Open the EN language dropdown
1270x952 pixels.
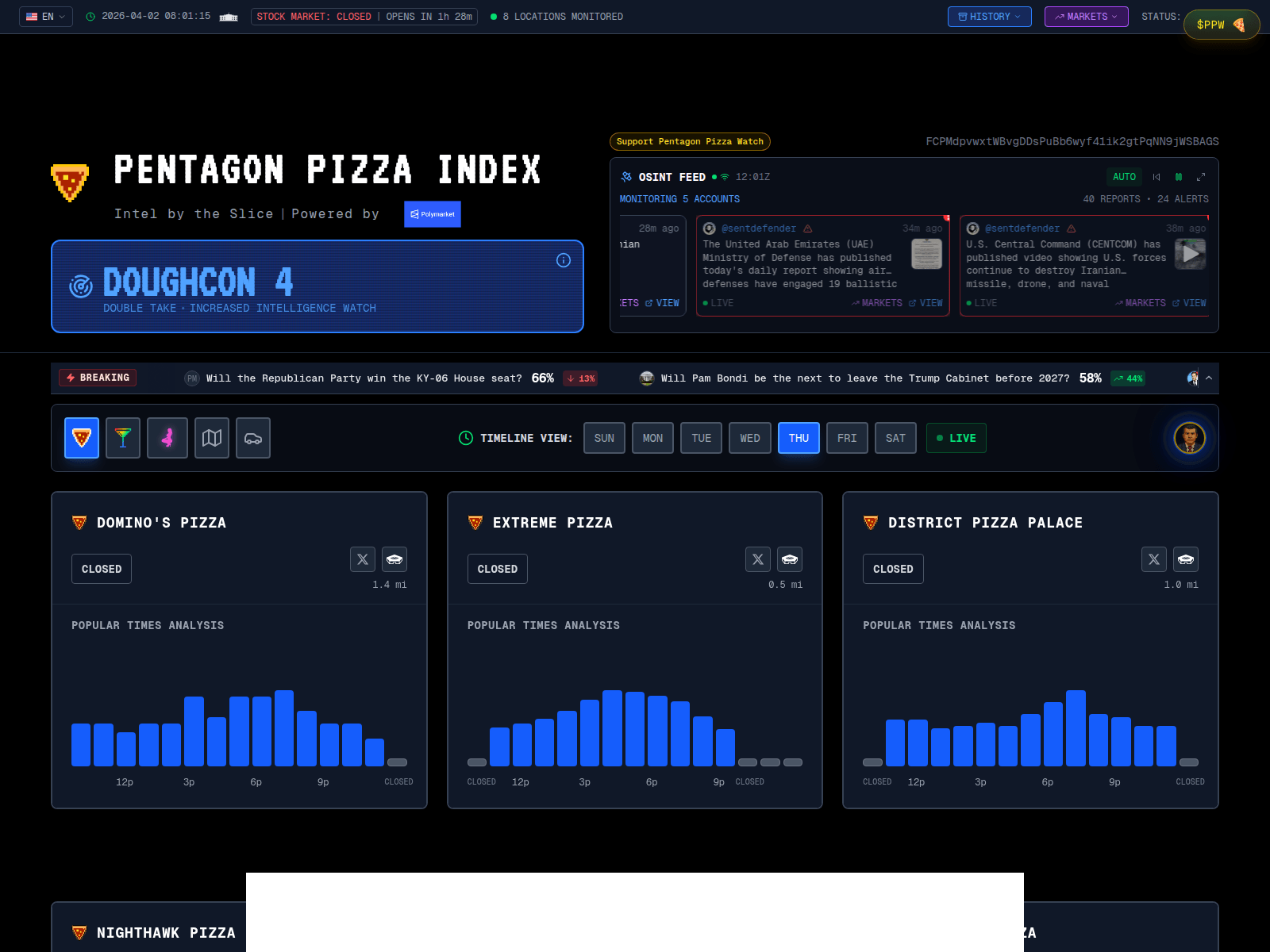pos(46,17)
